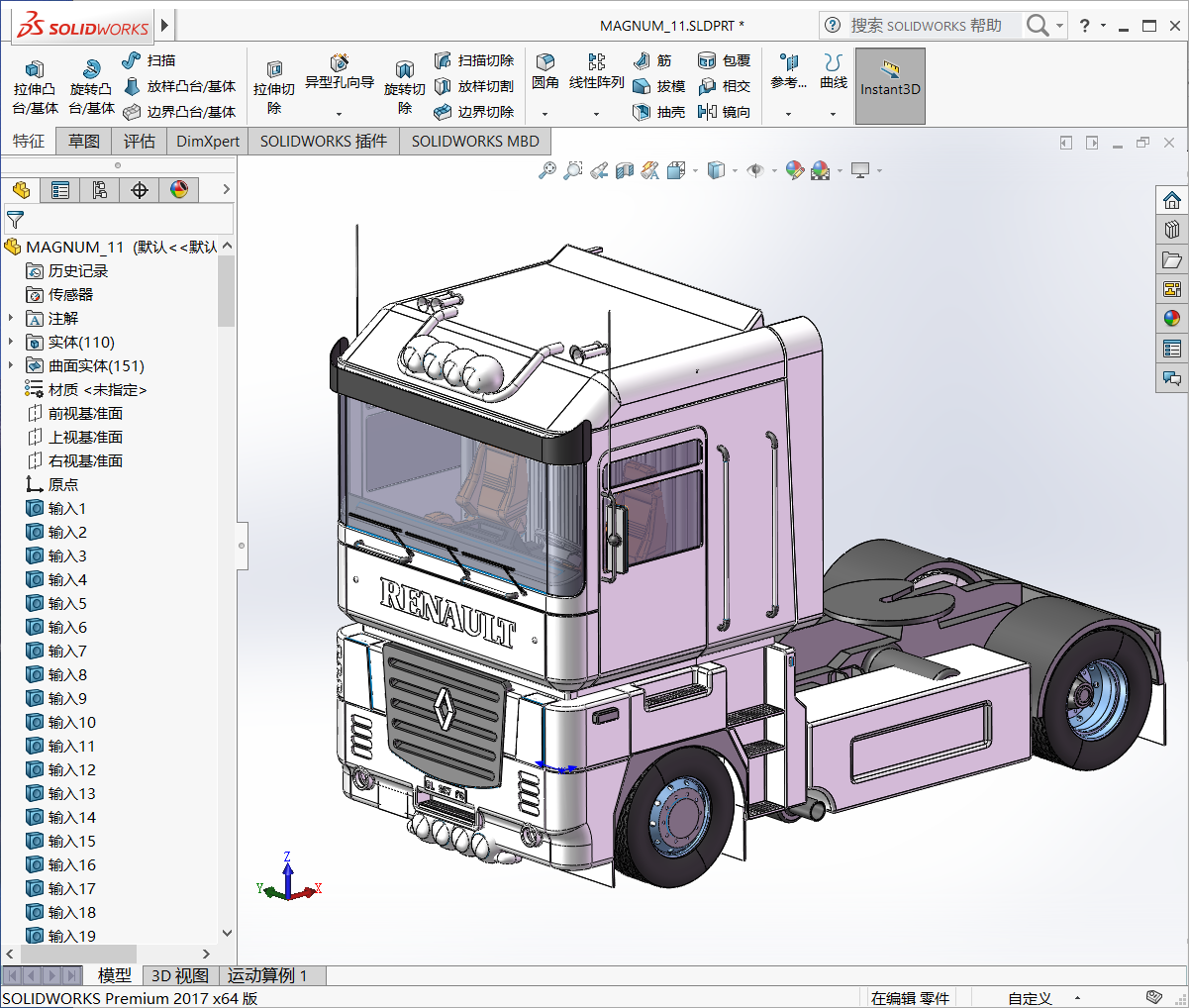This screenshot has height=1008, width=1189.
Task: Toggle the section view tool
Action: 624,170
